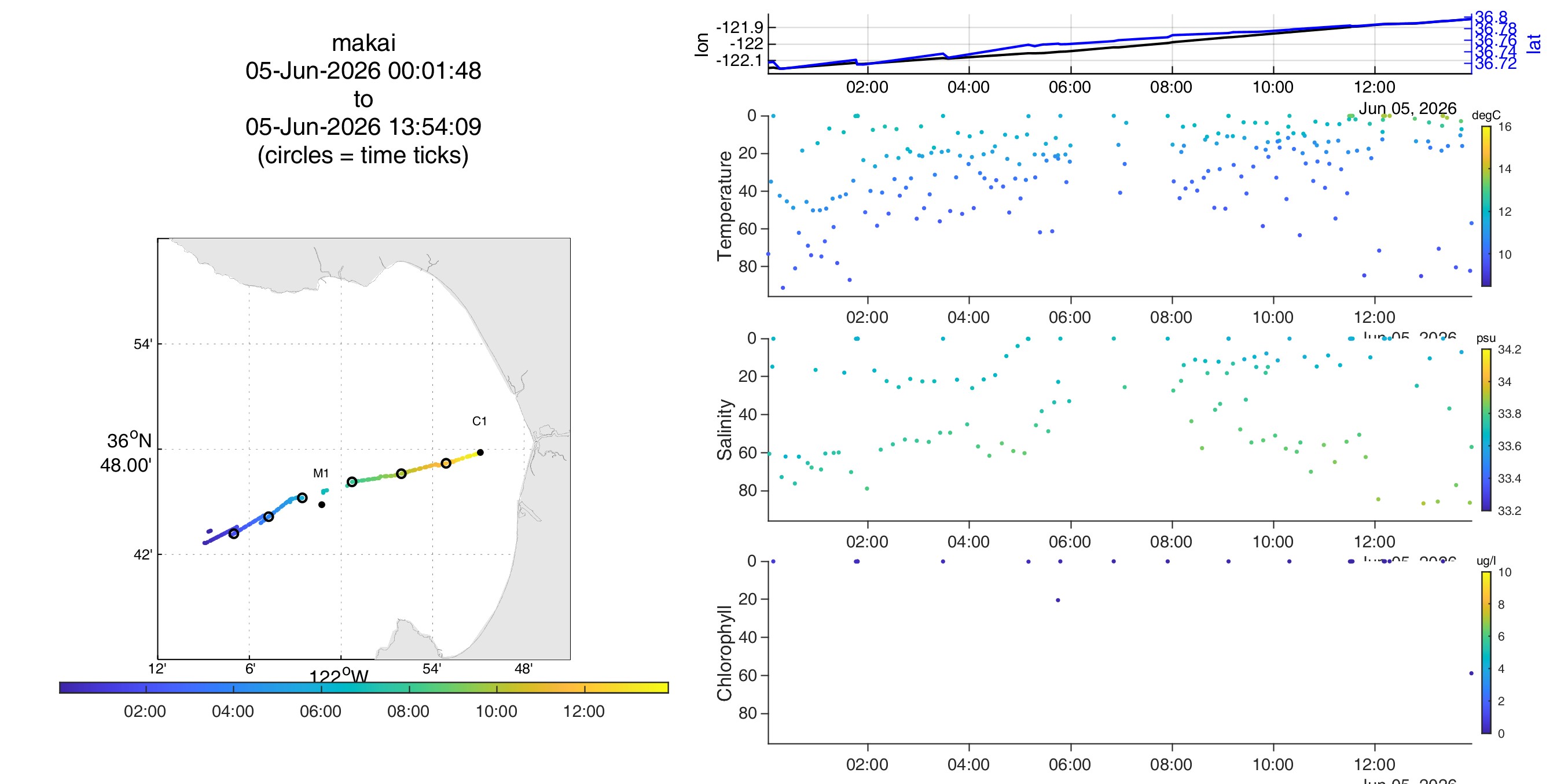Click the Salinity axis label
Image resolution: width=1568 pixels, height=784 pixels.
tap(724, 430)
